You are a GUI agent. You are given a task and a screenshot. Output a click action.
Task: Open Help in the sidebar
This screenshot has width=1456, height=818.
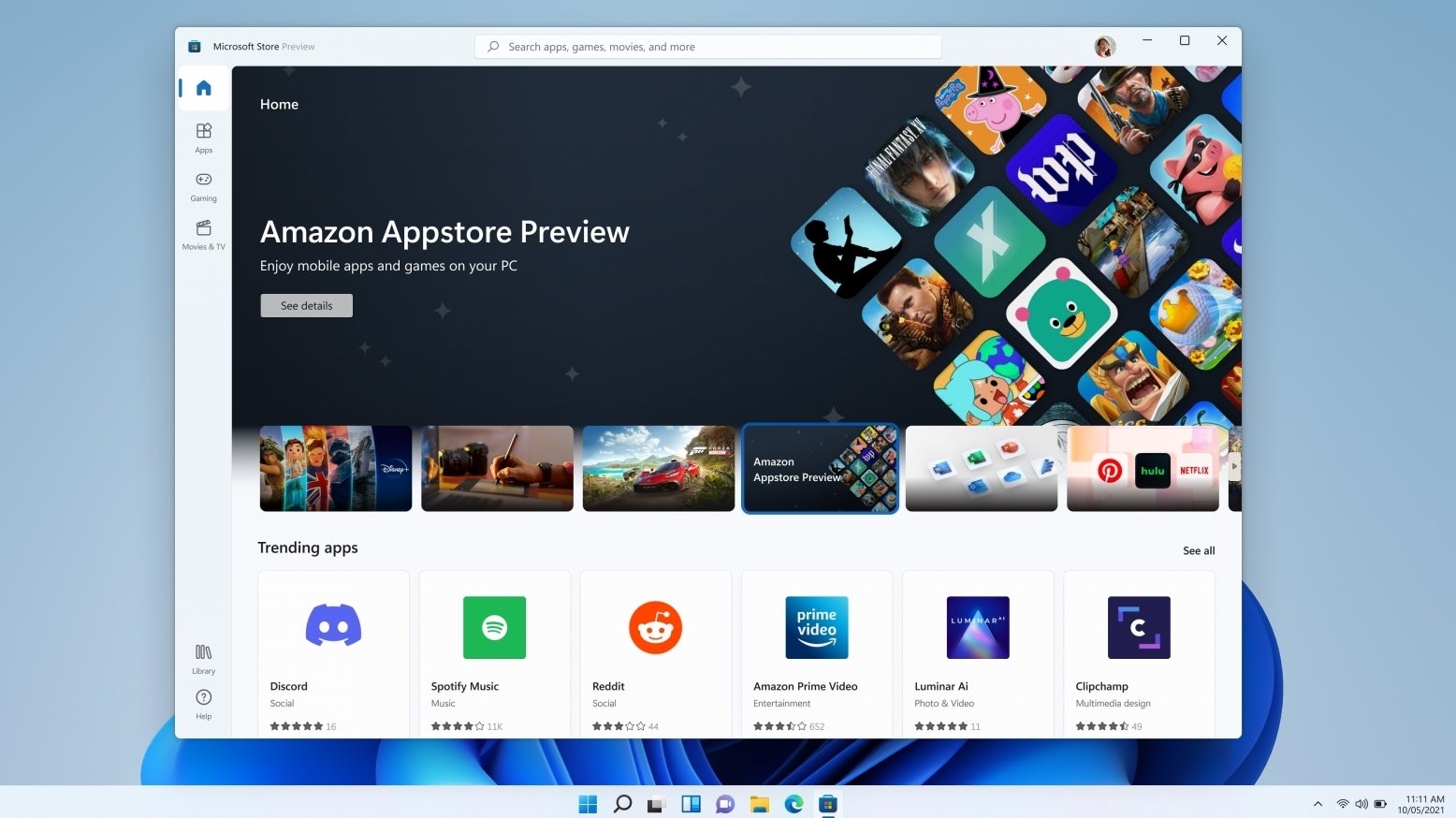point(203,704)
